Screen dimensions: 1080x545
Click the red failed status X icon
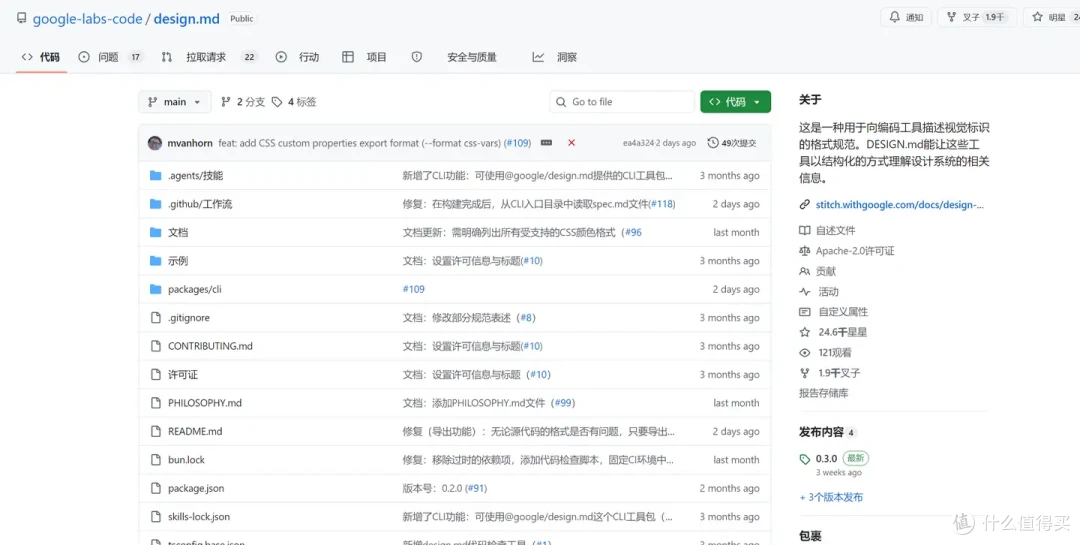click(572, 143)
